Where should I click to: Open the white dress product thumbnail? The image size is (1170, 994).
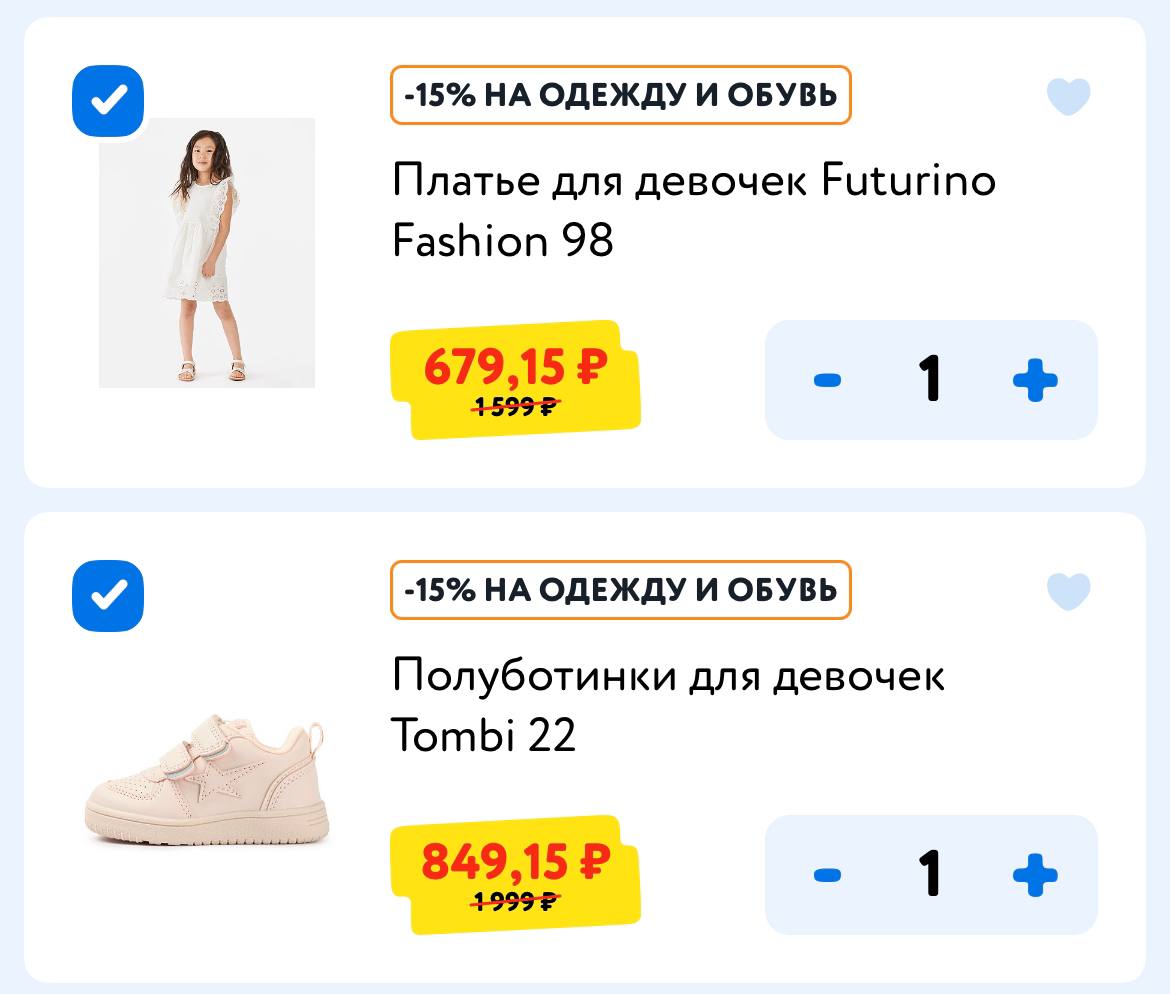207,253
